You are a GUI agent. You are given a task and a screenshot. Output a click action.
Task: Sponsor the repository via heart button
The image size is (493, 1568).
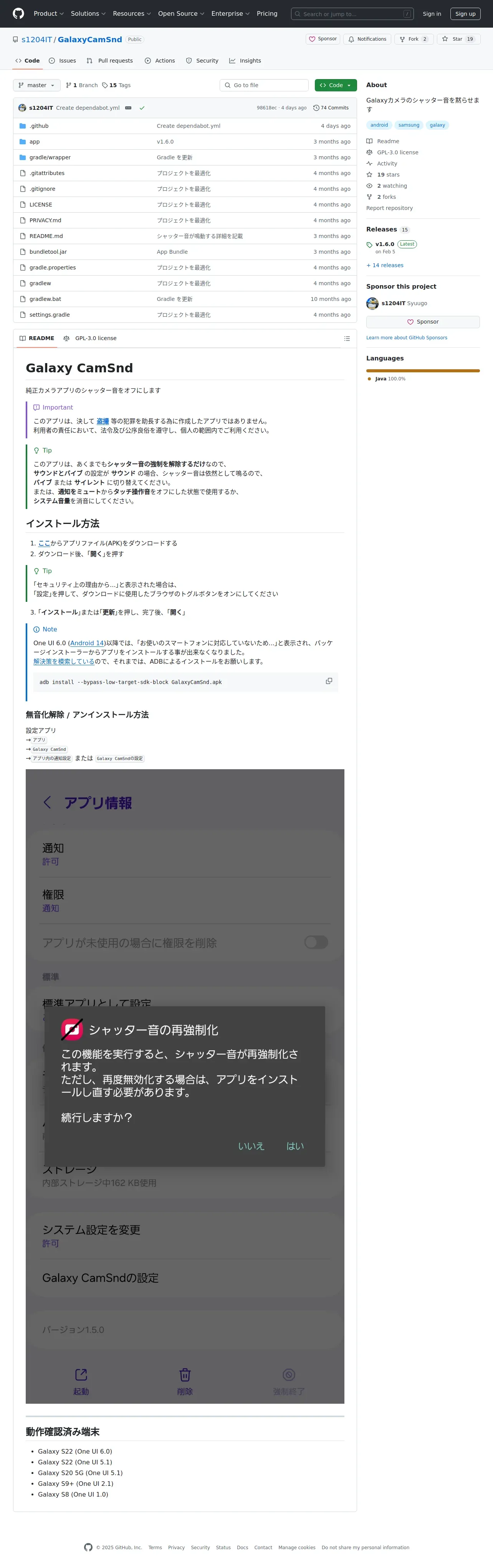tap(323, 39)
